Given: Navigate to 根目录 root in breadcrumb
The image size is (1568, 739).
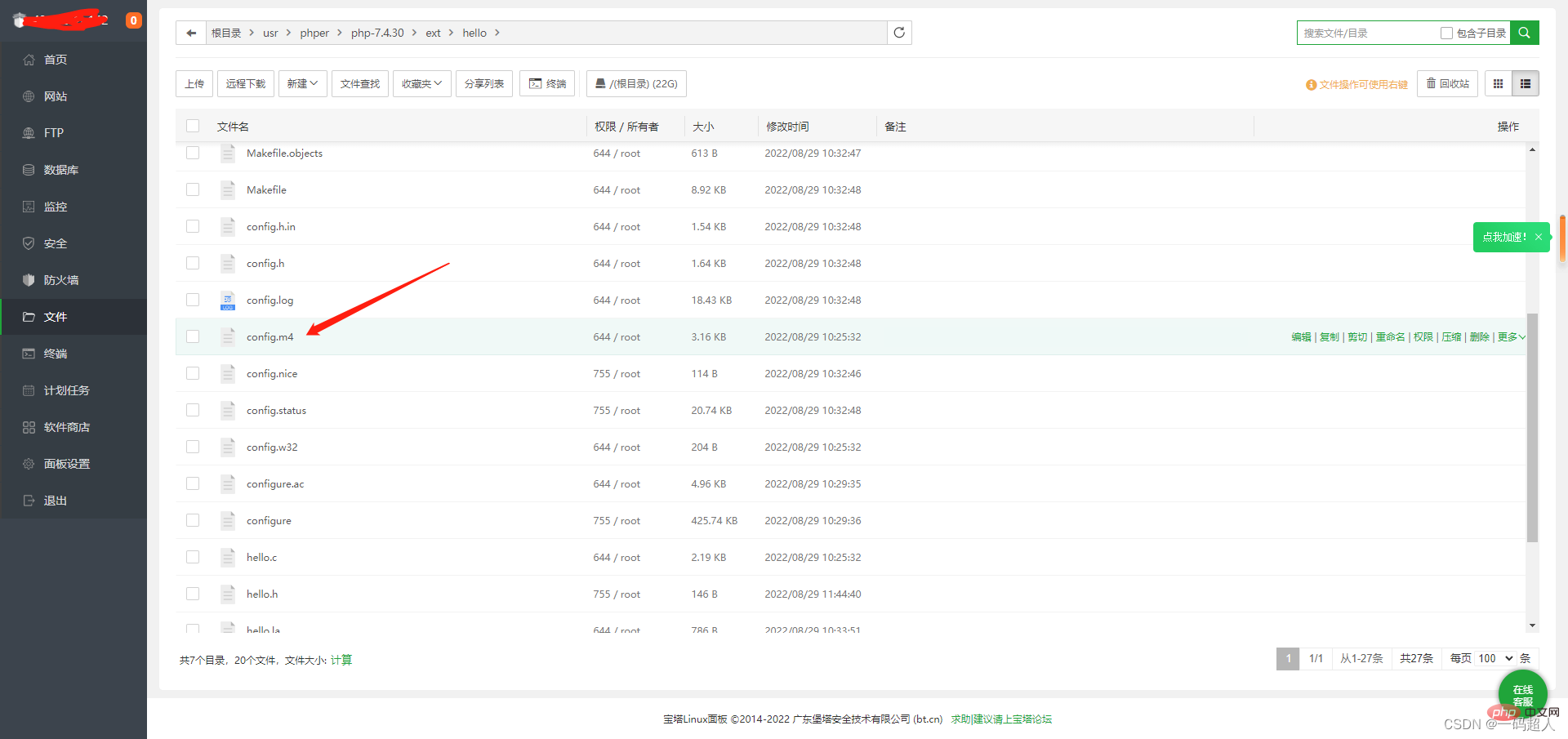Looking at the screenshot, I should point(226,33).
